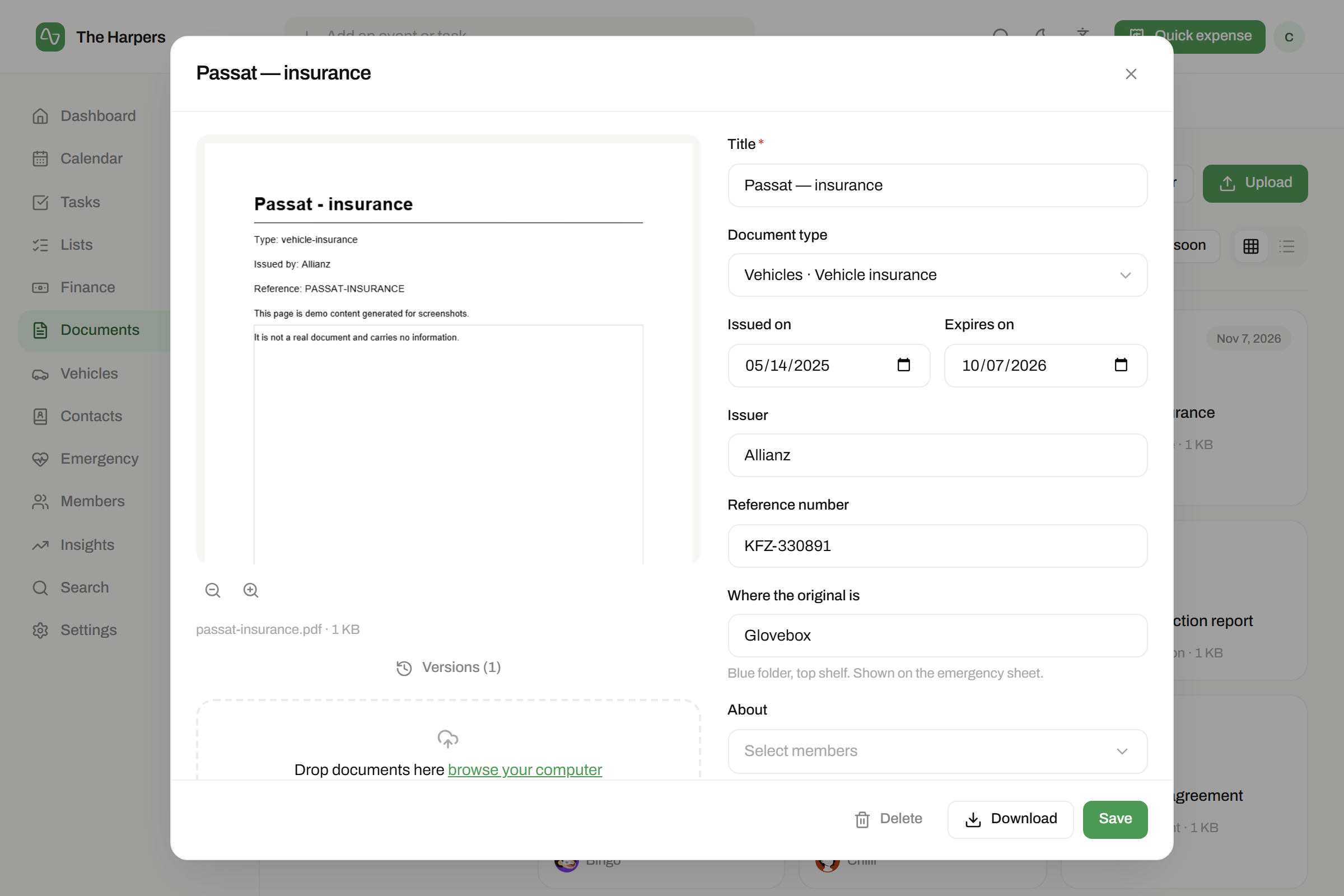
Task: Switch to list view icon
Action: (x=1287, y=246)
